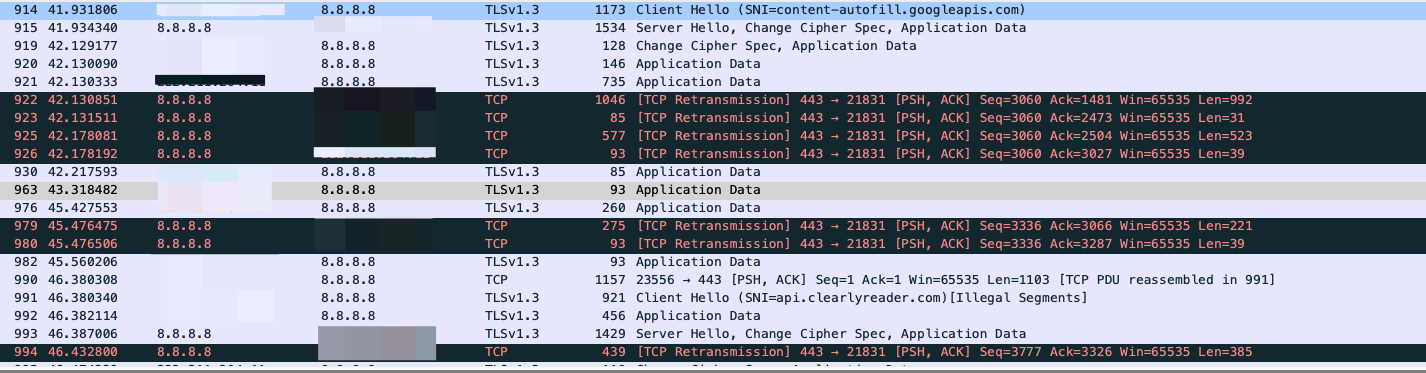Click time cell 46.432800
Screen dimensions: 1426x373
(x=83, y=352)
